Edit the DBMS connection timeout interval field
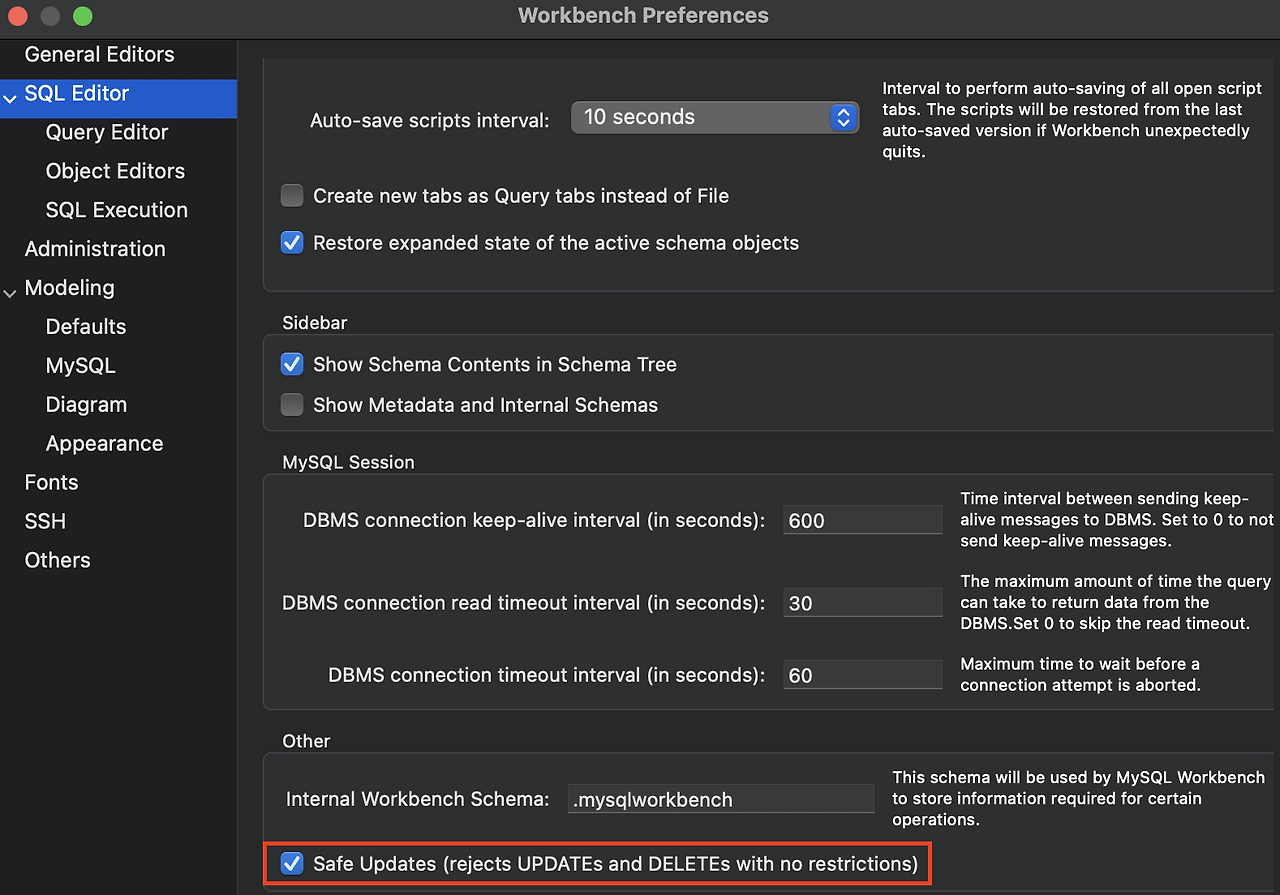This screenshot has width=1280, height=895. [x=862, y=675]
